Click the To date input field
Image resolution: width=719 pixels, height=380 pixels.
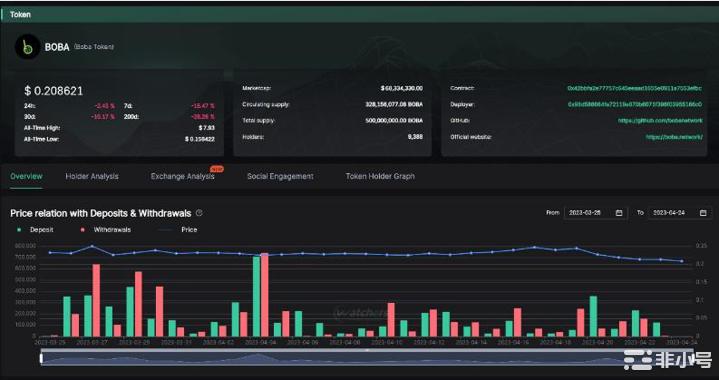[x=679, y=213]
